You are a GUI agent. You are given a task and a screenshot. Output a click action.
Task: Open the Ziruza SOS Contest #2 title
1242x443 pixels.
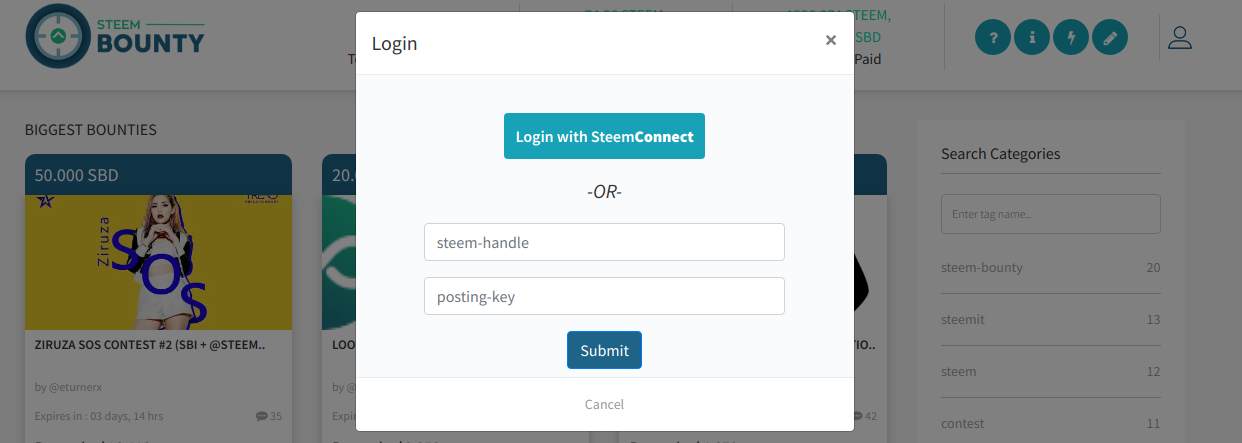150,344
